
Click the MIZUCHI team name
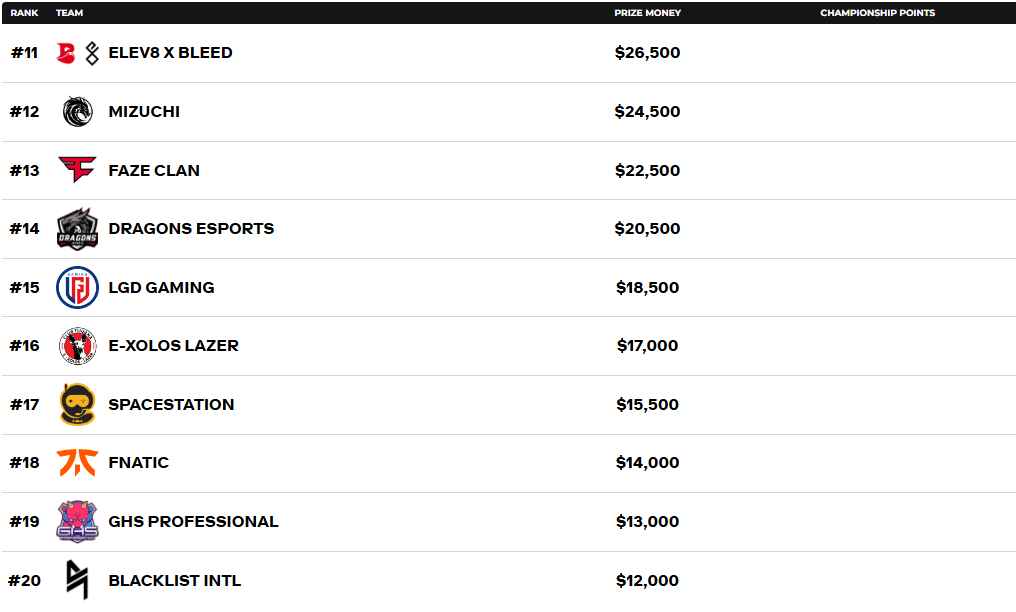144,112
